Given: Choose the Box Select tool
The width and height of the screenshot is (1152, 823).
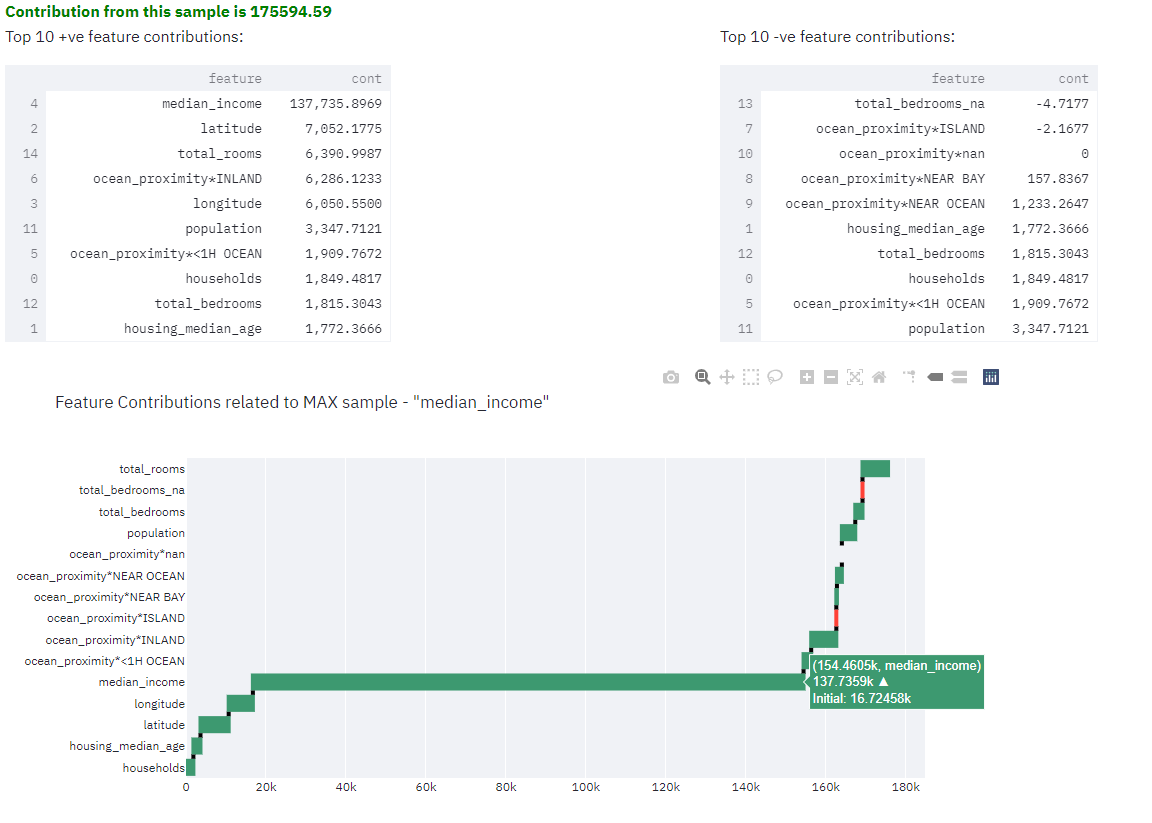Looking at the screenshot, I should (751, 377).
